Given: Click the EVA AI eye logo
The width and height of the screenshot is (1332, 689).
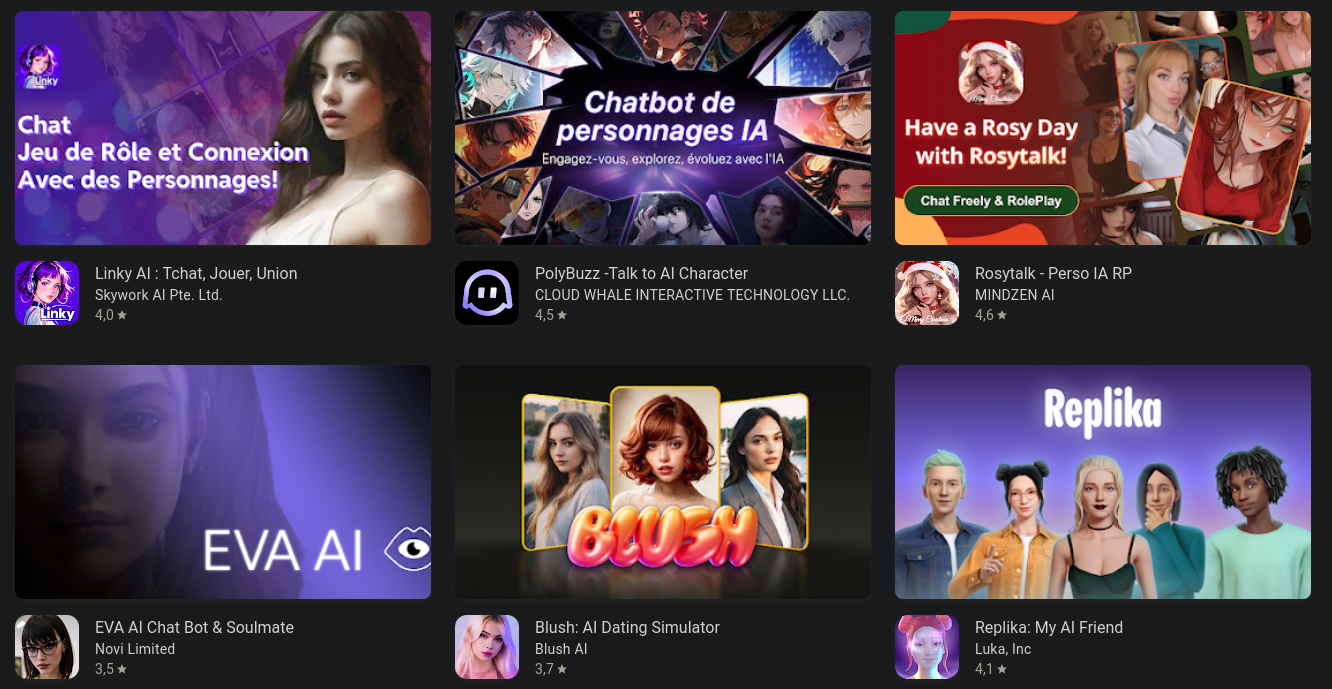Looking at the screenshot, I should click(408, 548).
